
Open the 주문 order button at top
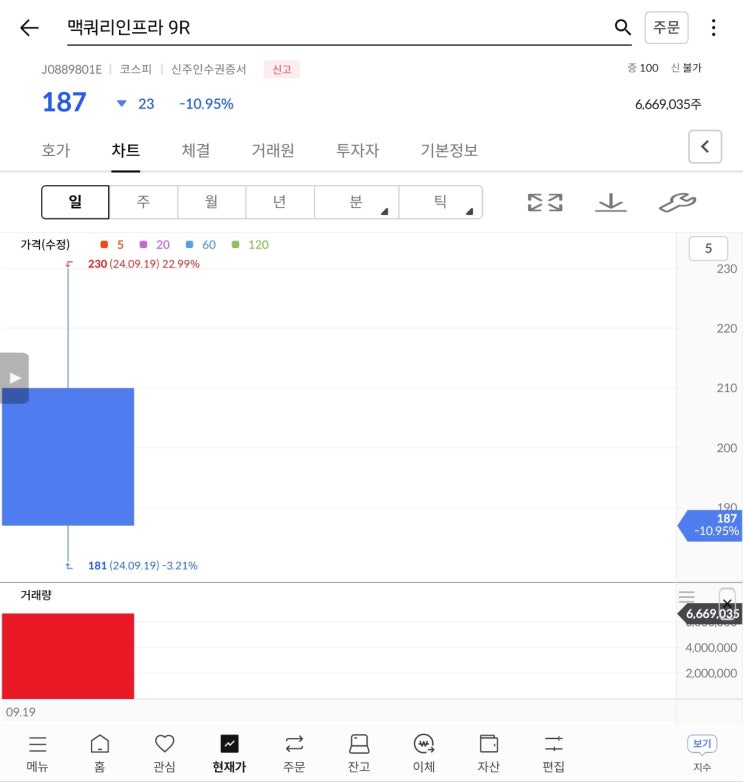coord(666,27)
